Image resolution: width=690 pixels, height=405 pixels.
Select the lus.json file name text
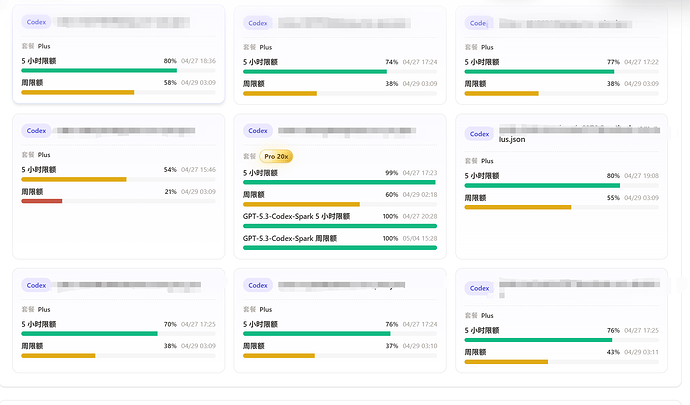512,139
